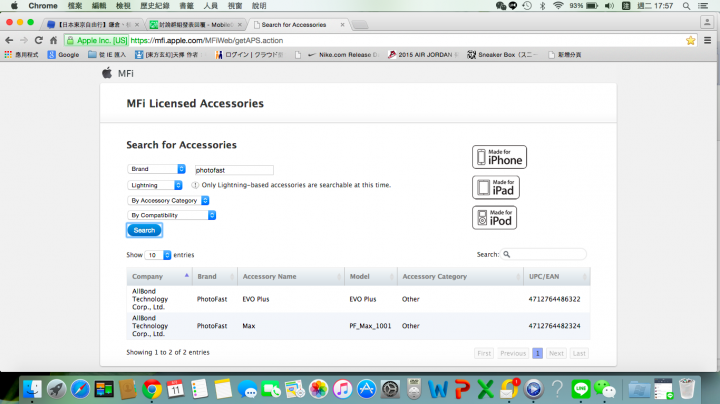
Task: Open the Brand search-type dropdown
Action: tap(156, 169)
